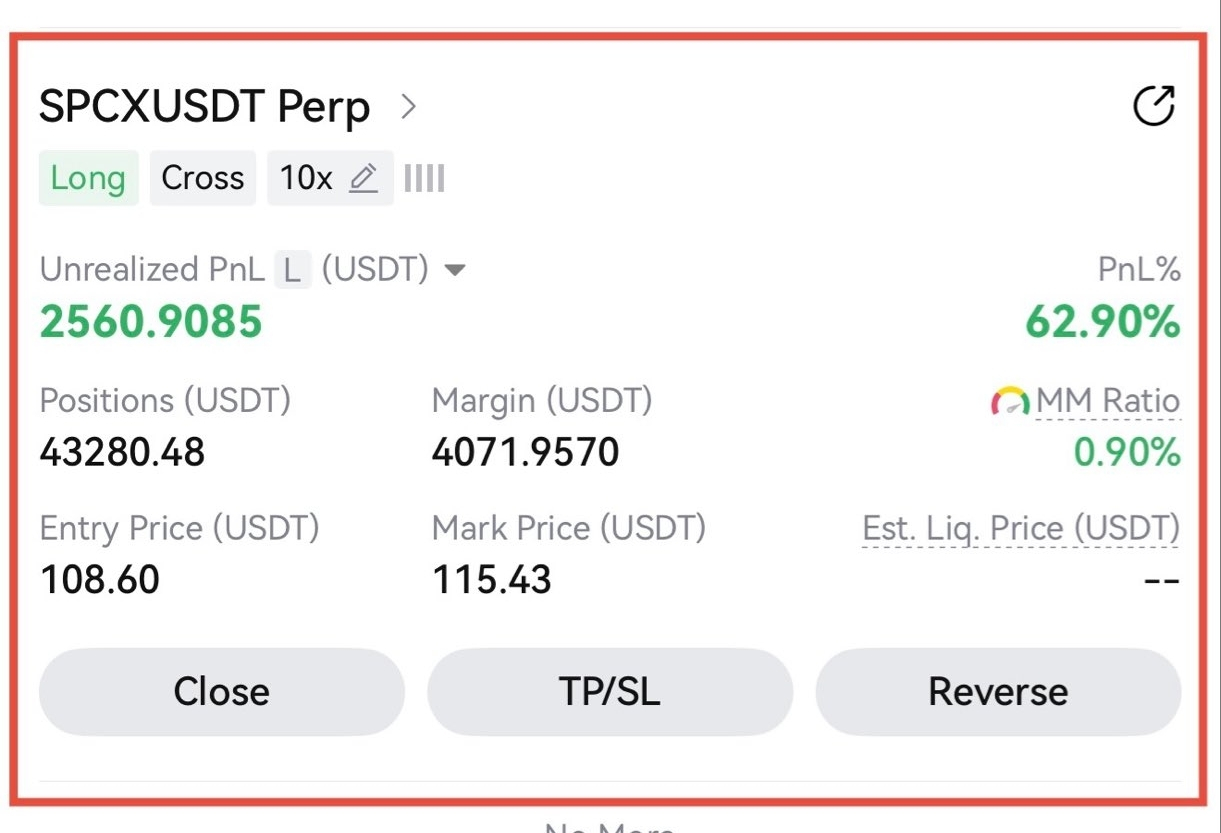Tap the L badge beside Unrealized PnL
This screenshot has width=1221, height=833.
point(293,270)
